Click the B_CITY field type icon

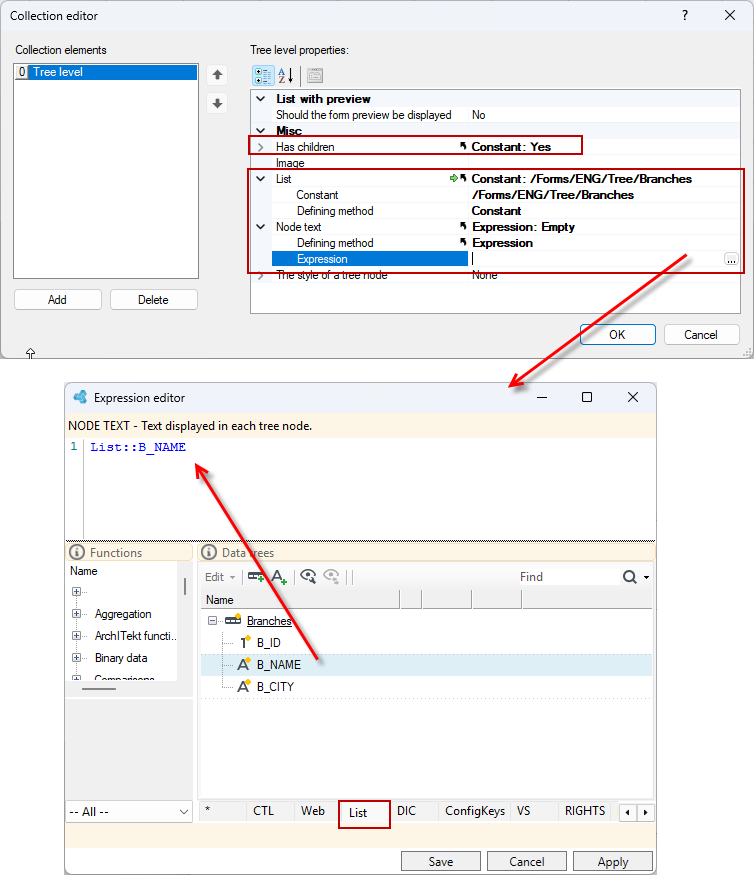click(x=244, y=687)
